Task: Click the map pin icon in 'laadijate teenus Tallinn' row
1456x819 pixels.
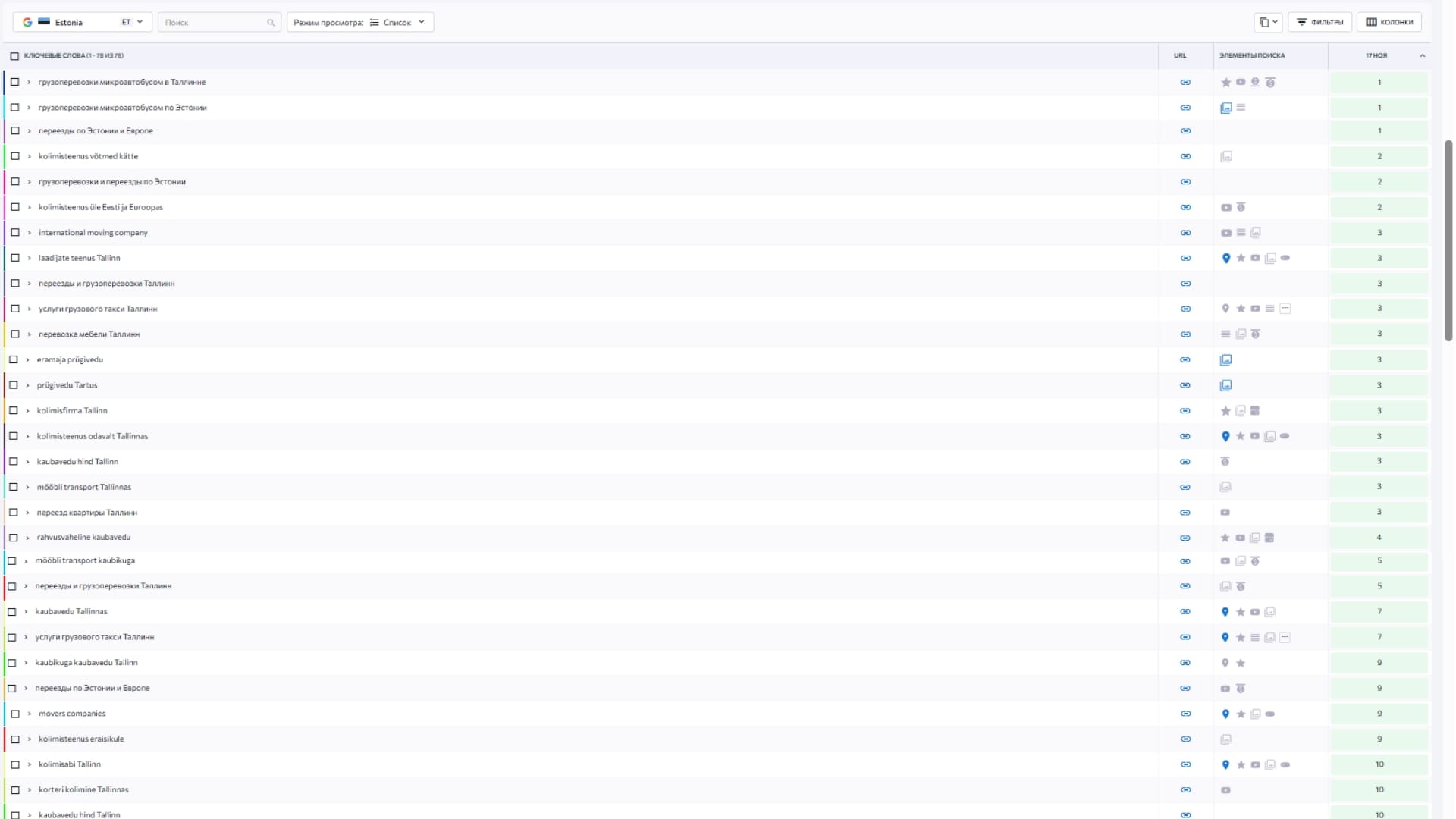Action: (1226, 259)
